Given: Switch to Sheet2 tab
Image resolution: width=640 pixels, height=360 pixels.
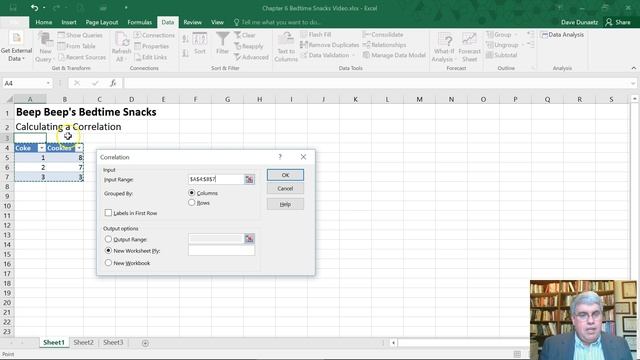Looking at the screenshot, I should (x=84, y=342).
